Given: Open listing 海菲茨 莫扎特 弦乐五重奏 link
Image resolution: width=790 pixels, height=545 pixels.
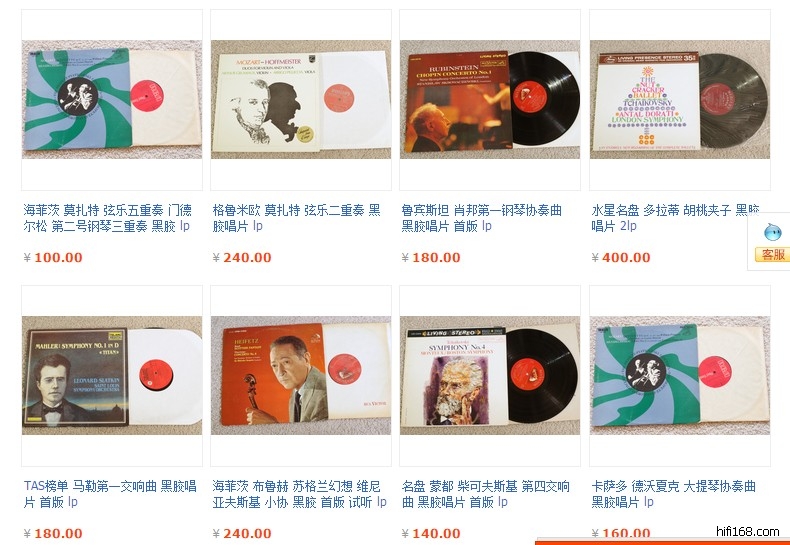Looking at the screenshot, I should tap(107, 218).
